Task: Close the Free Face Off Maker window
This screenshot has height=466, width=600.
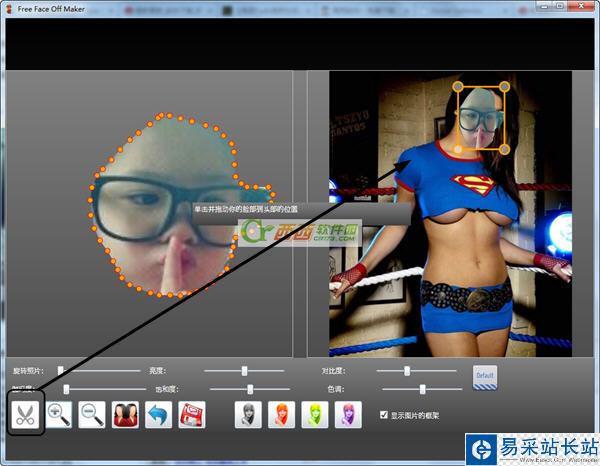Action: (x=581, y=6)
